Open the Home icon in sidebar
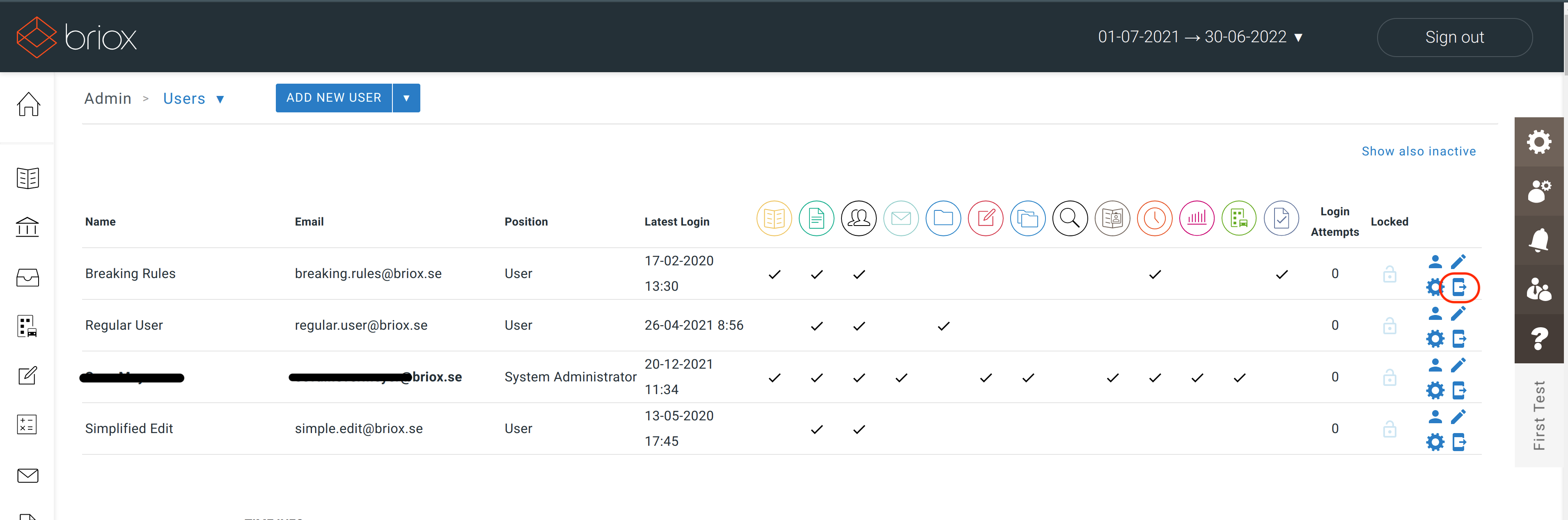 (x=28, y=104)
